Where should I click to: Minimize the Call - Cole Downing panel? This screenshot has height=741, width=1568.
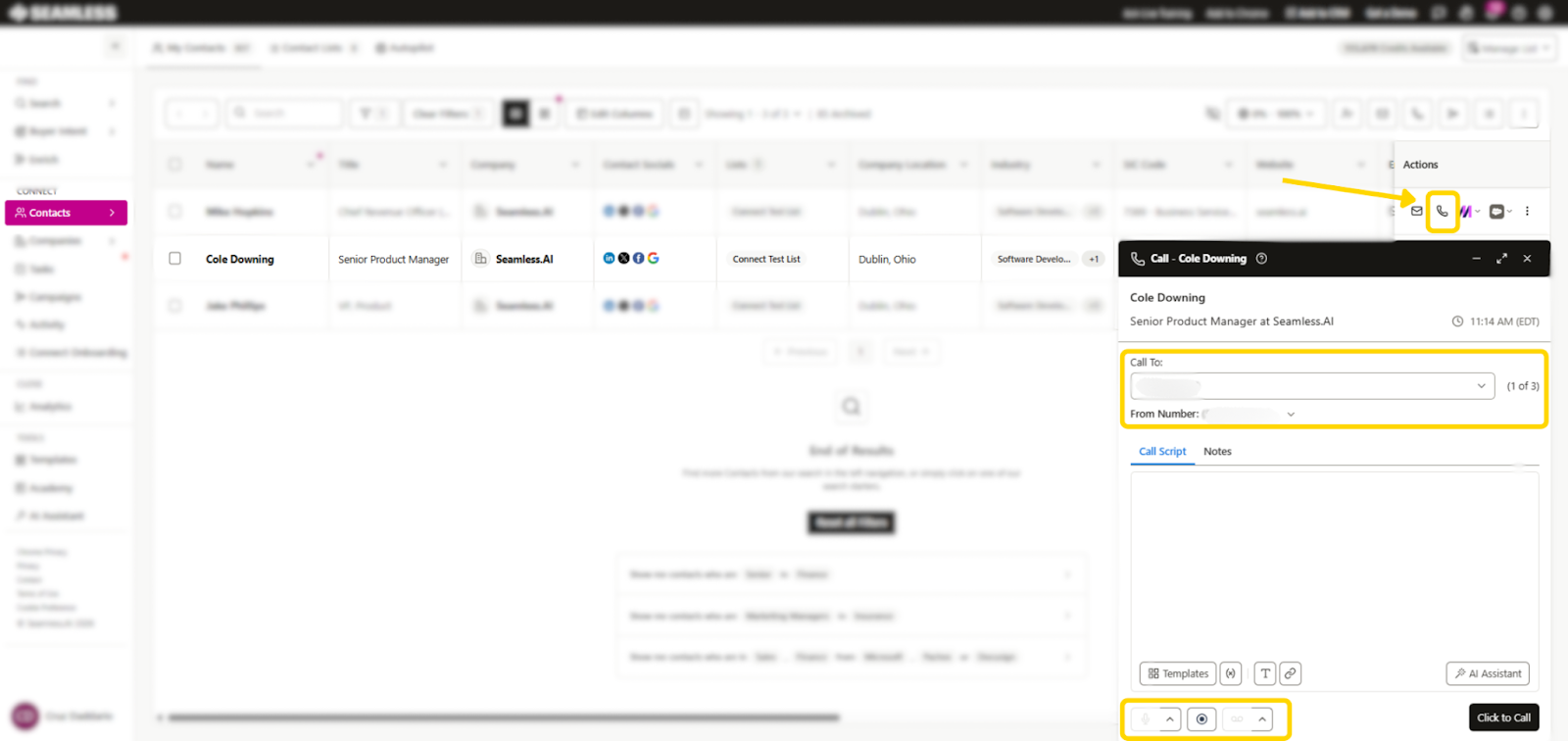[x=1476, y=259]
